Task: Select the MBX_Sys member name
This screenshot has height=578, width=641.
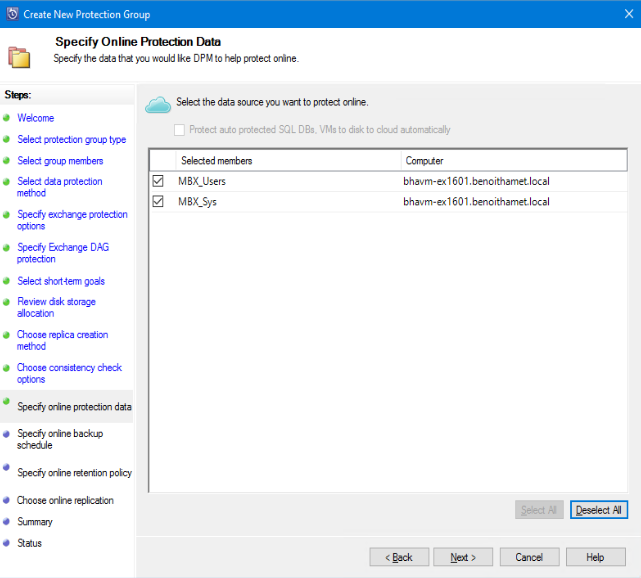Action: point(197,202)
